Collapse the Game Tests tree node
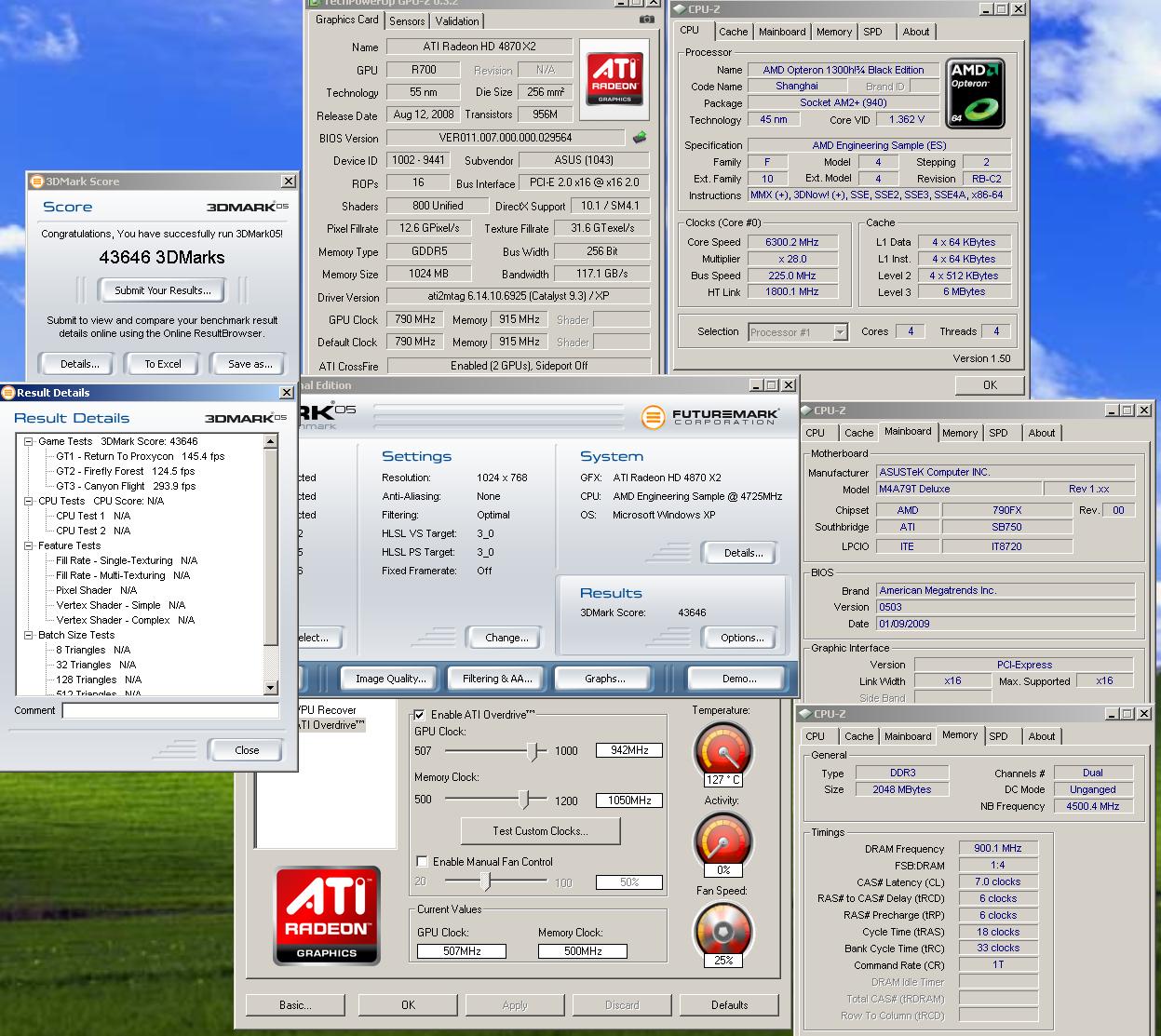 pyautogui.click(x=29, y=441)
